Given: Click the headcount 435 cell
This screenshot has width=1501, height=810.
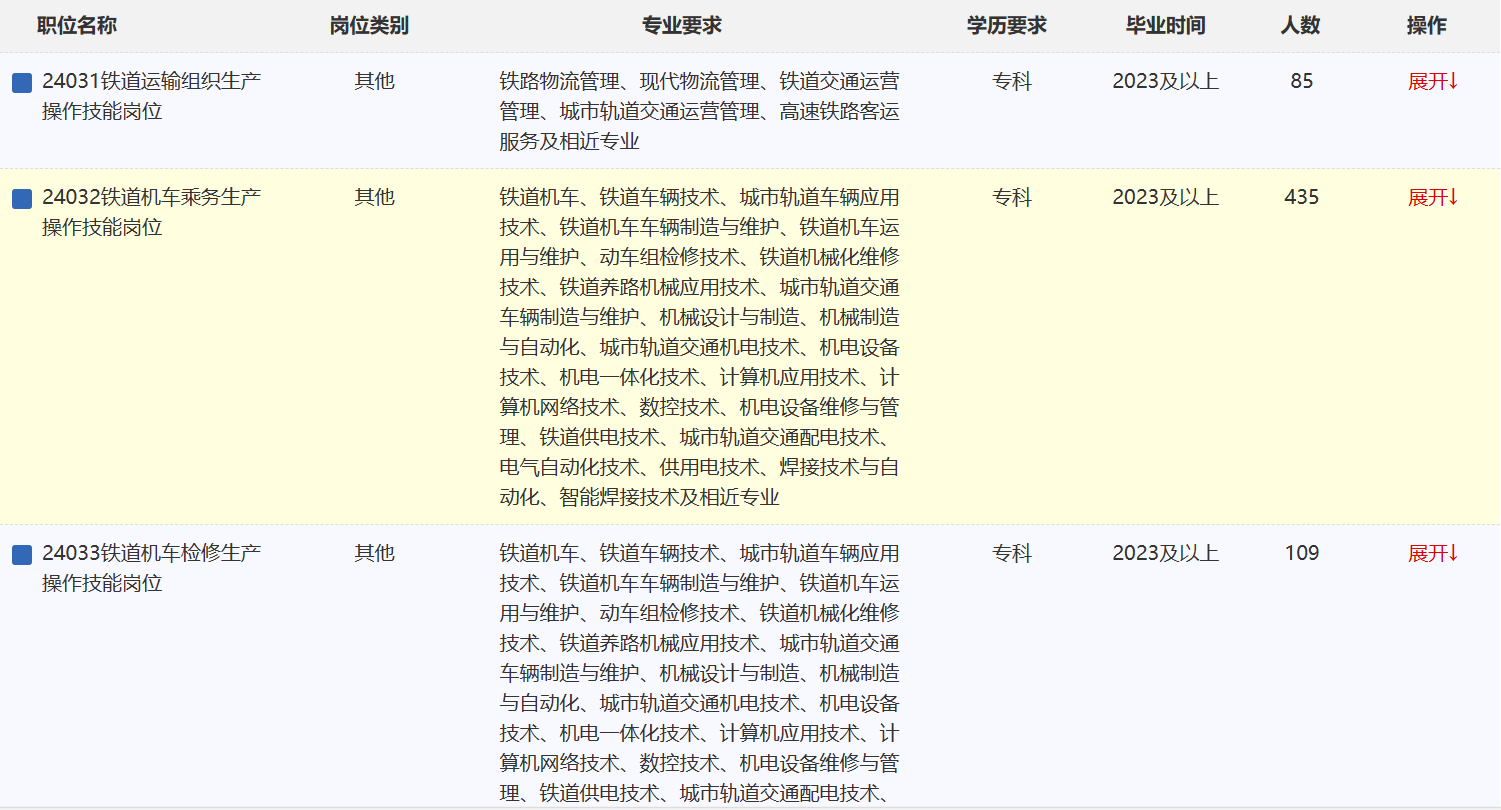Looking at the screenshot, I should tap(1301, 198).
